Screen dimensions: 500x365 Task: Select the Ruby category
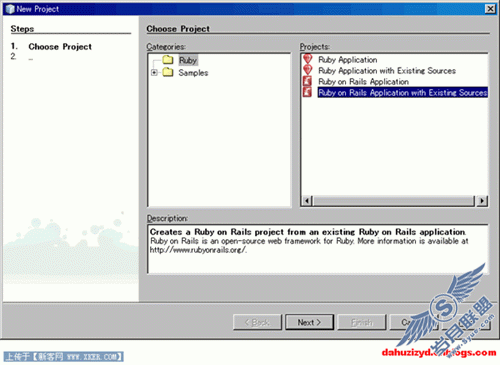point(188,60)
